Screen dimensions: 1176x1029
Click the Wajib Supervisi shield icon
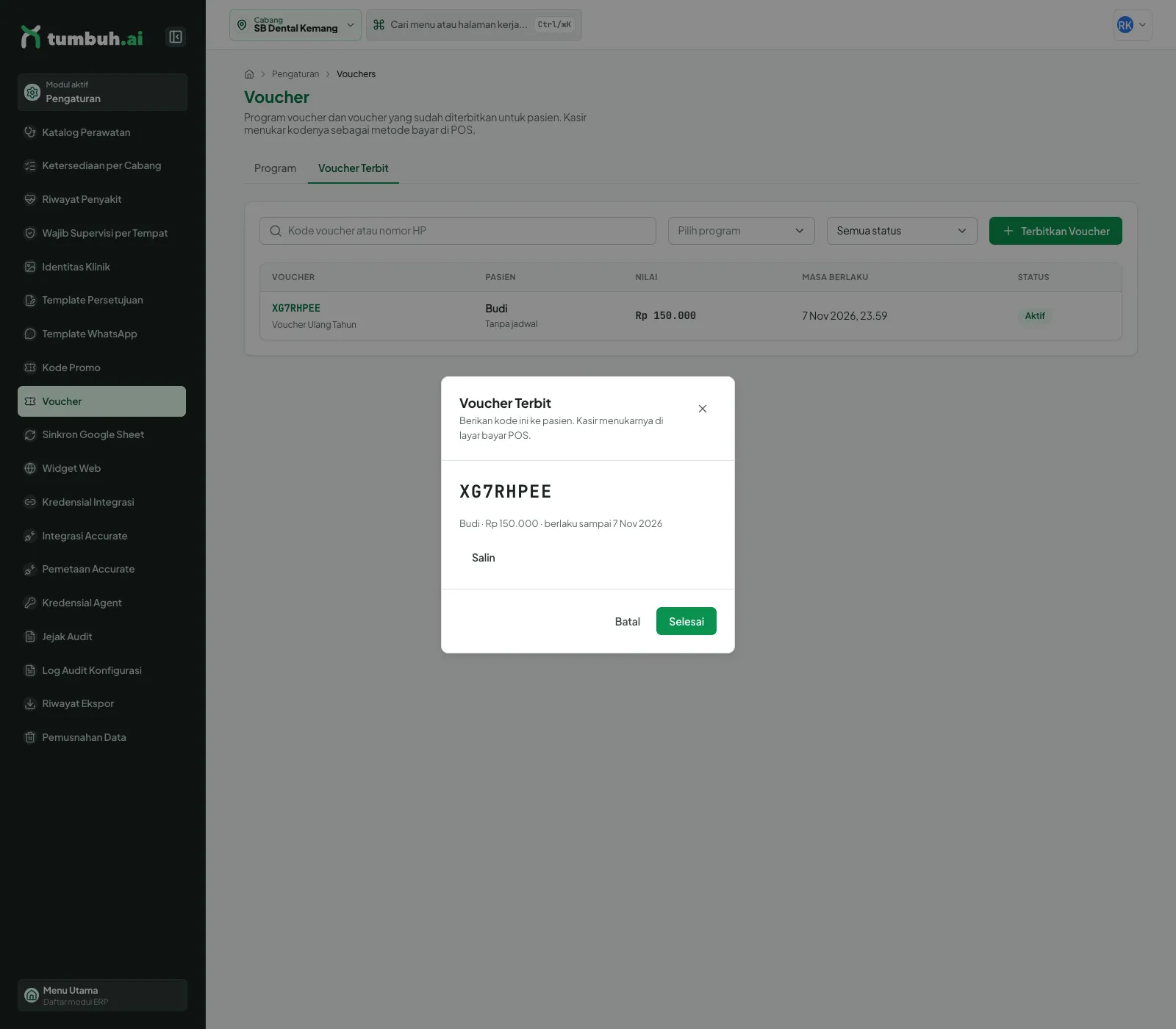[x=30, y=233]
